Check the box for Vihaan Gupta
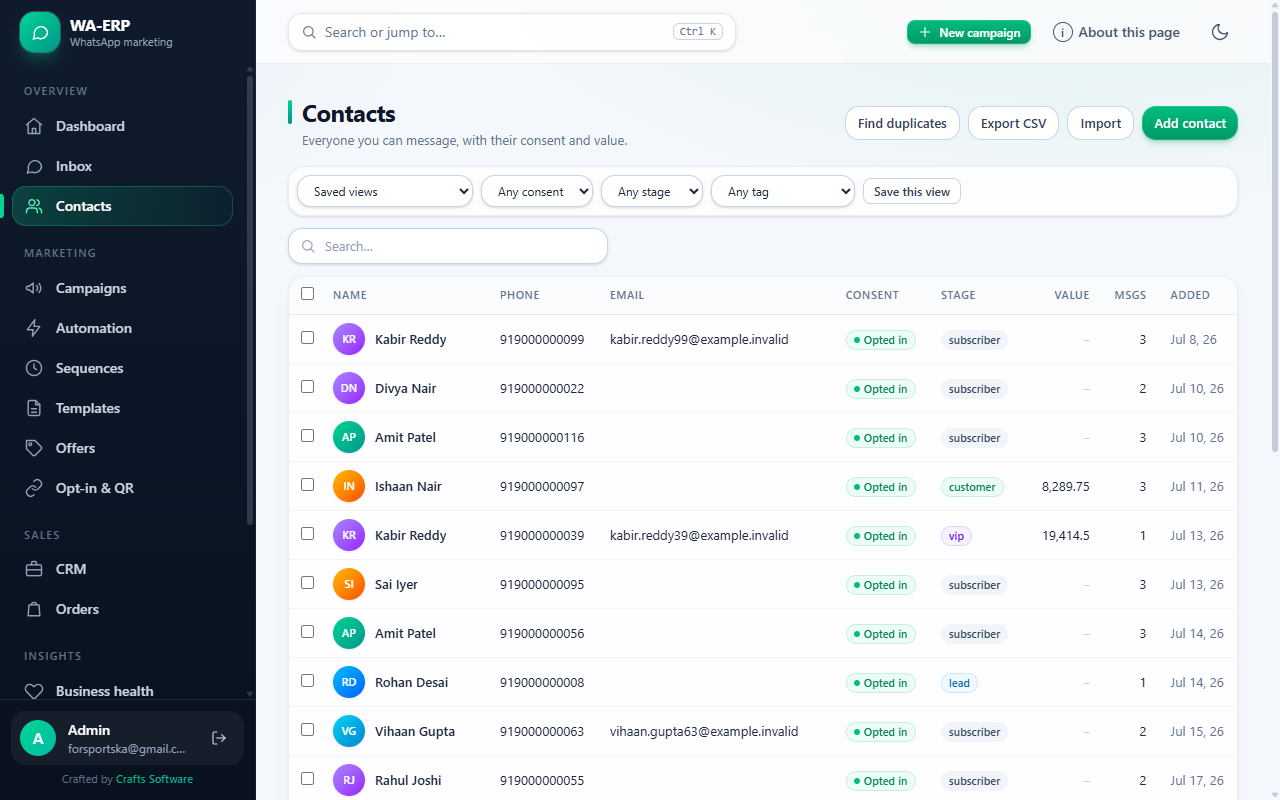This screenshot has height=800, width=1280. click(x=308, y=730)
